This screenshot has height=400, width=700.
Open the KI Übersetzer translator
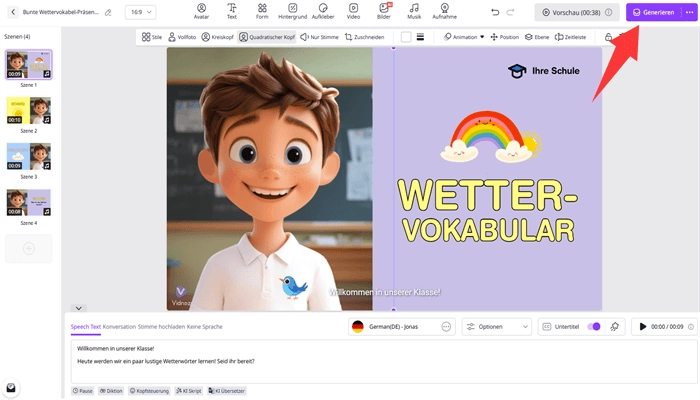click(226, 391)
